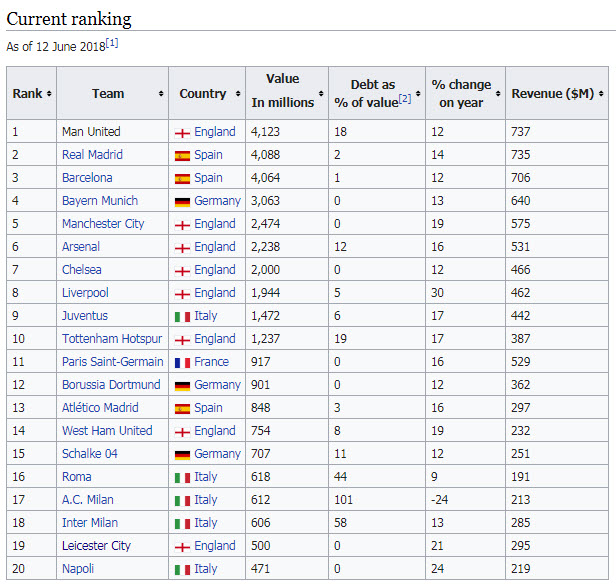Select the A.C. Milan team link

click(x=88, y=500)
